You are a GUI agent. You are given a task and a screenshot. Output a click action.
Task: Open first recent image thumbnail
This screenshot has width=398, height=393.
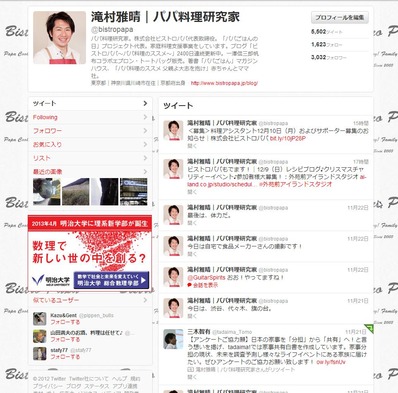coord(47,192)
